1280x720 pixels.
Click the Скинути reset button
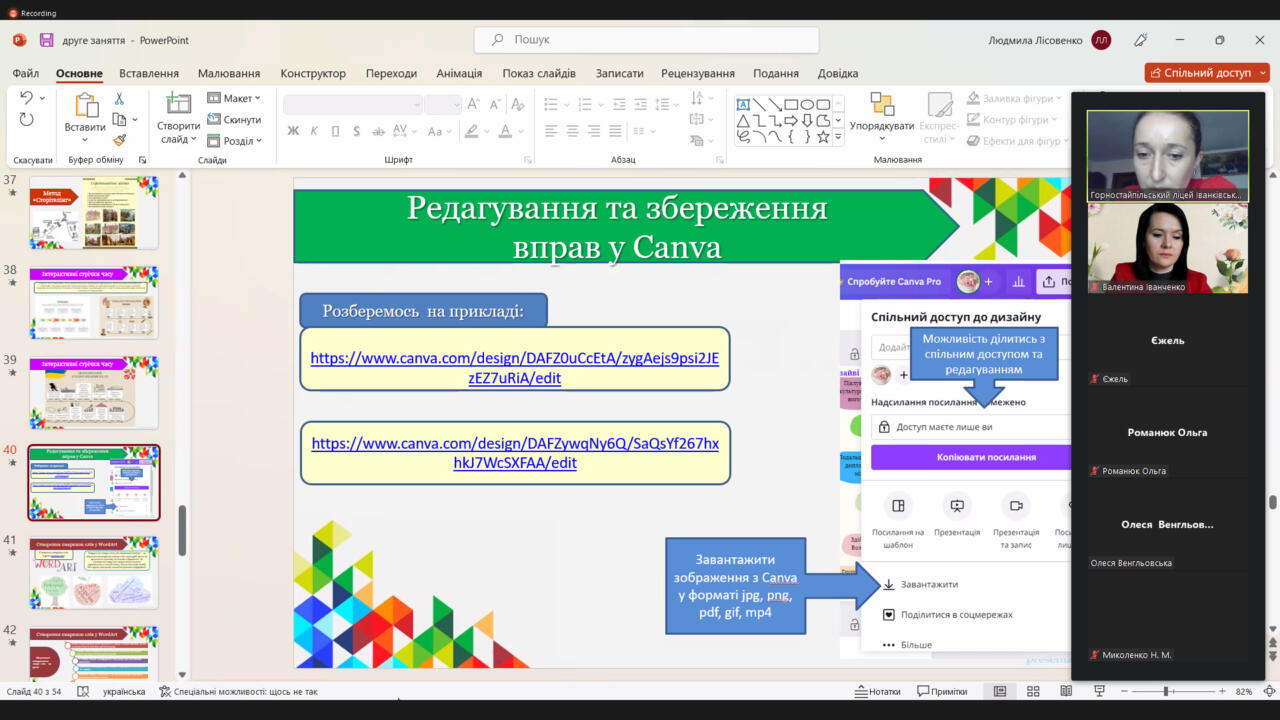[234, 119]
